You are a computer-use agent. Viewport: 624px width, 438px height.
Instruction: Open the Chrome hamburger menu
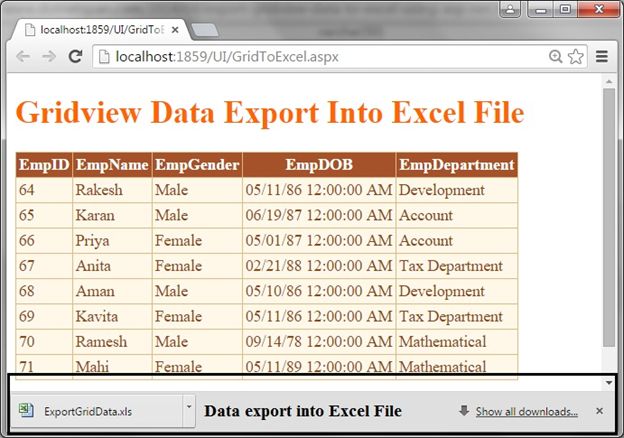pos(602,56)
